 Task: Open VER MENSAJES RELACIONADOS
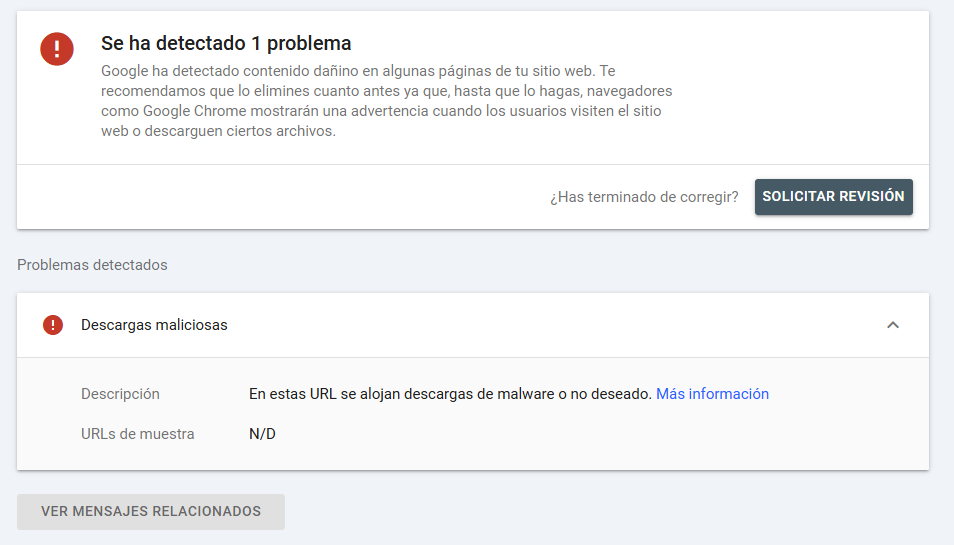click(x=151, y=511)
